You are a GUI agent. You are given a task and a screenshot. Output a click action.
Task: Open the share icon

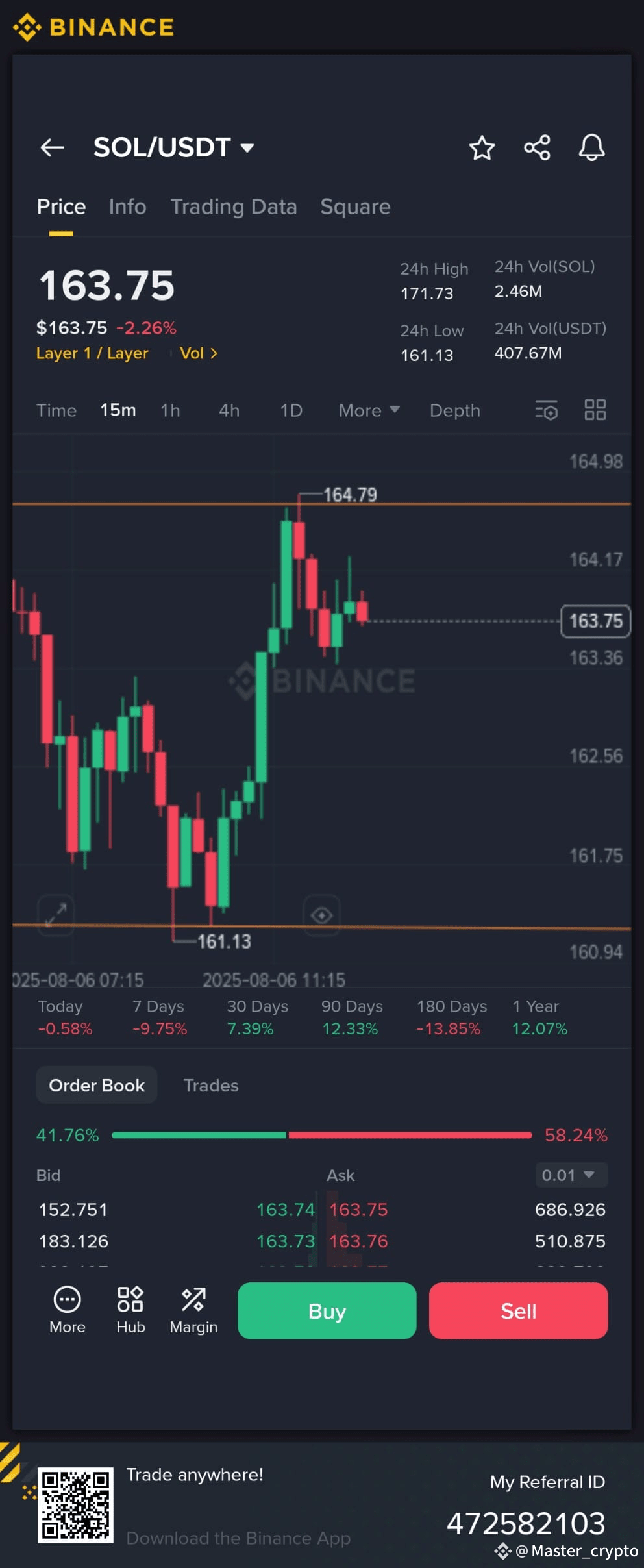[537, 147]
